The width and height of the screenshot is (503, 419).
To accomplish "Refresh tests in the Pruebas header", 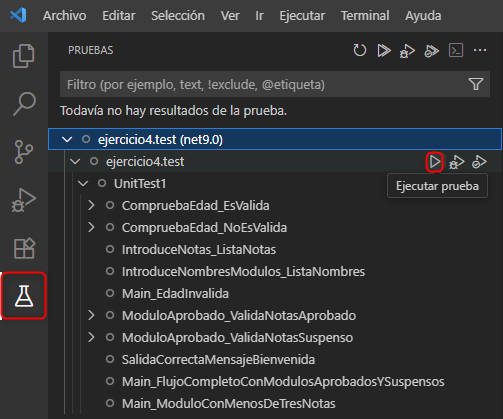I will [x=360, y=50].
